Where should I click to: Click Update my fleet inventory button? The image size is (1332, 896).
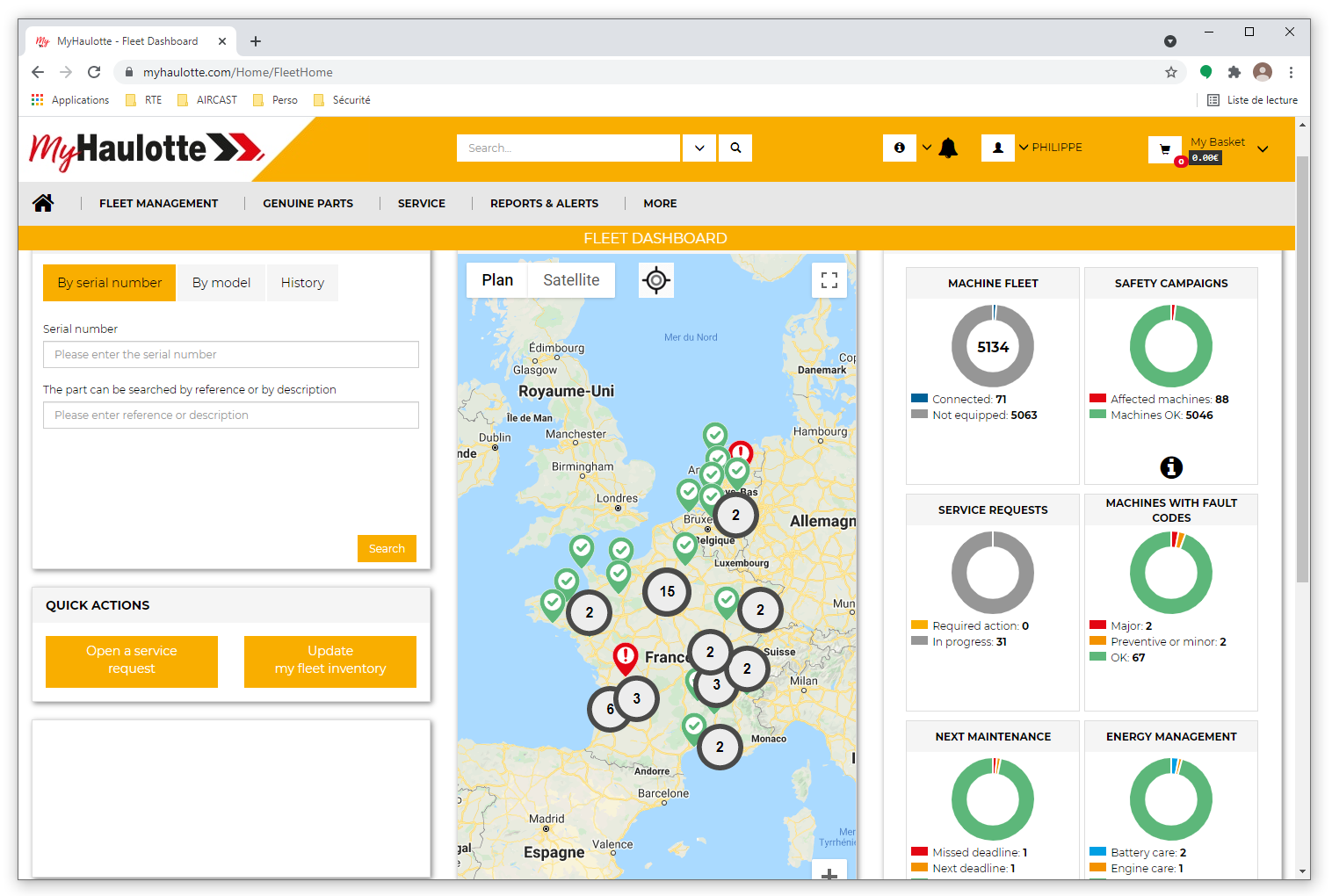(330, 661)
